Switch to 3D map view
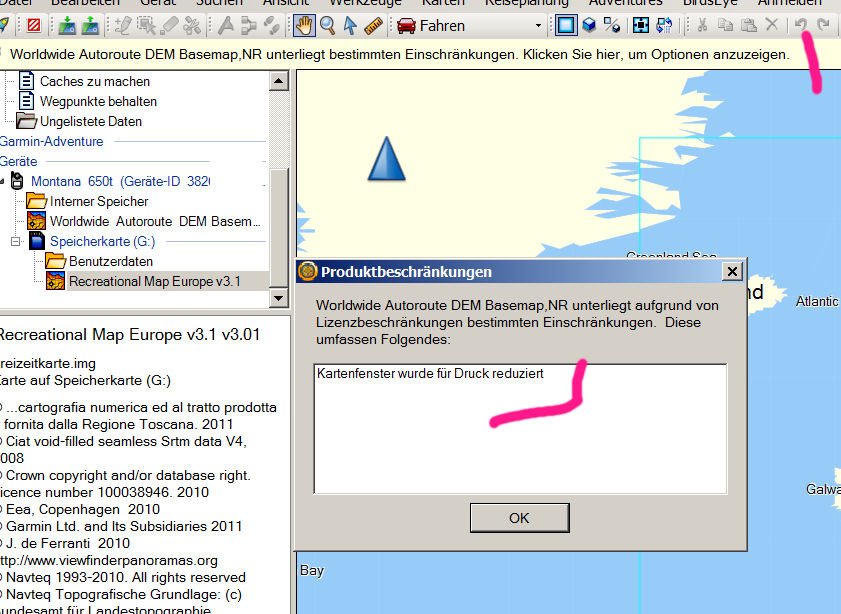841x614 pixels. click(x=590, y=26)
